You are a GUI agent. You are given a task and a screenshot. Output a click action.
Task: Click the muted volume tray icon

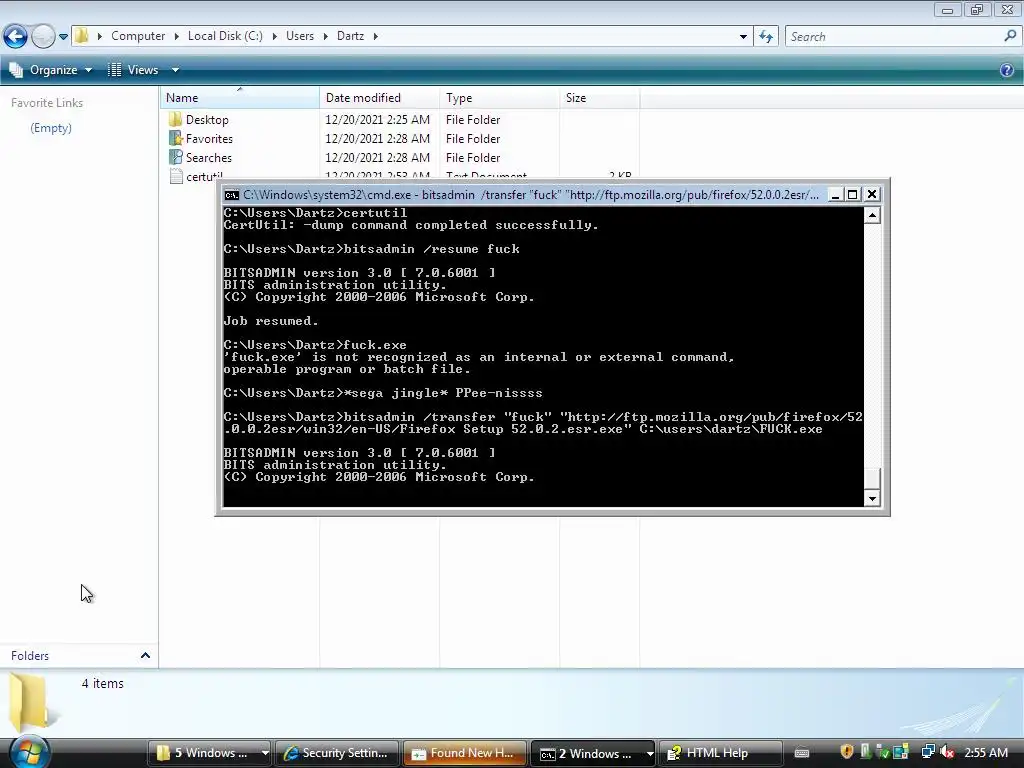947,752
